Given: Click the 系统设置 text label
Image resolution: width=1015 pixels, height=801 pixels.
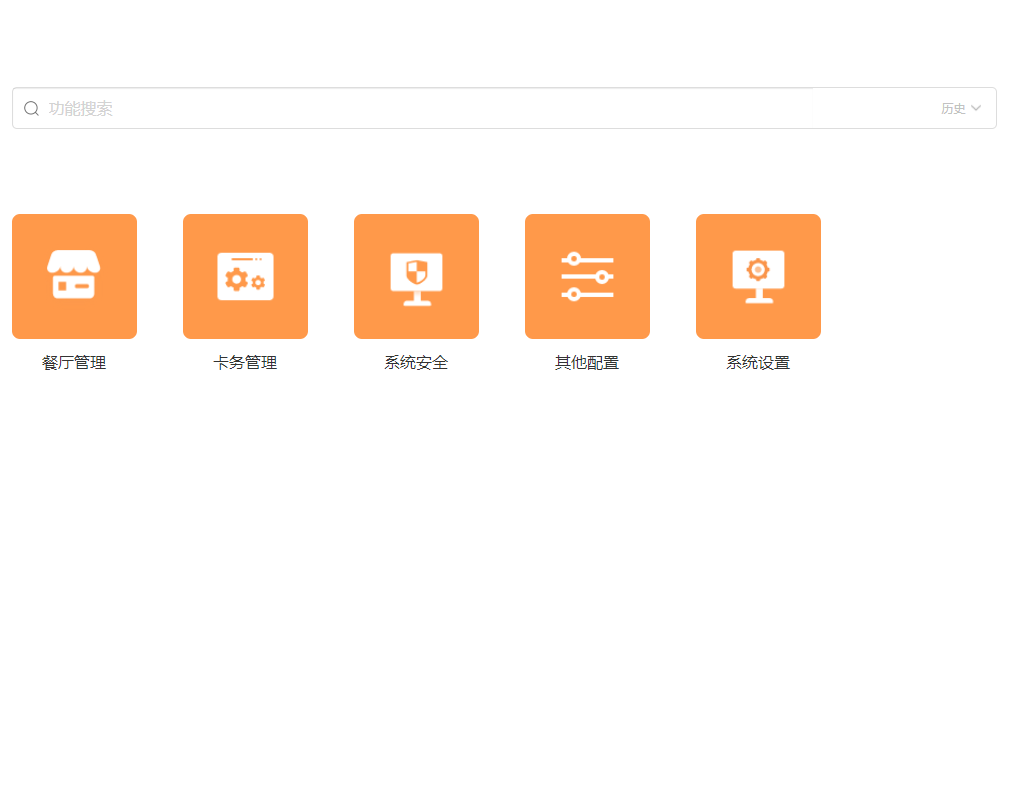Looking at the screenshot, I should click(x=758, y=363).
